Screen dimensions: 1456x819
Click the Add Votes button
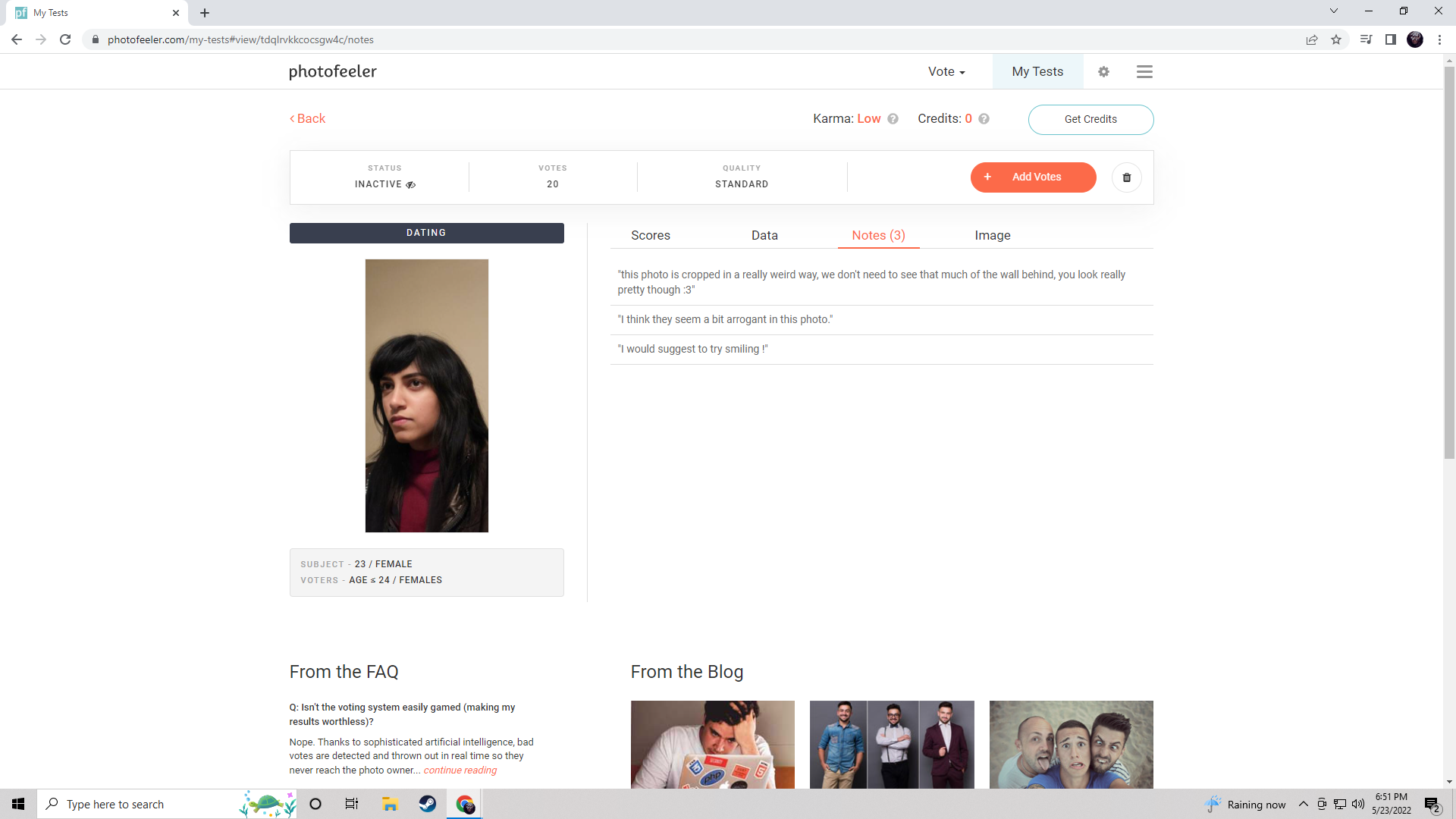(1033, 177)
